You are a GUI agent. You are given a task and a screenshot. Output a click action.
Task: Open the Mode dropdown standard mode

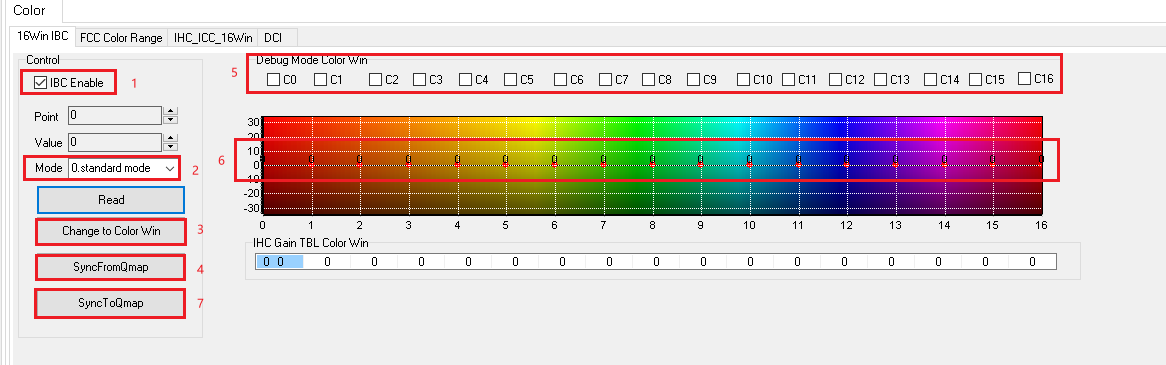point(123,168)
